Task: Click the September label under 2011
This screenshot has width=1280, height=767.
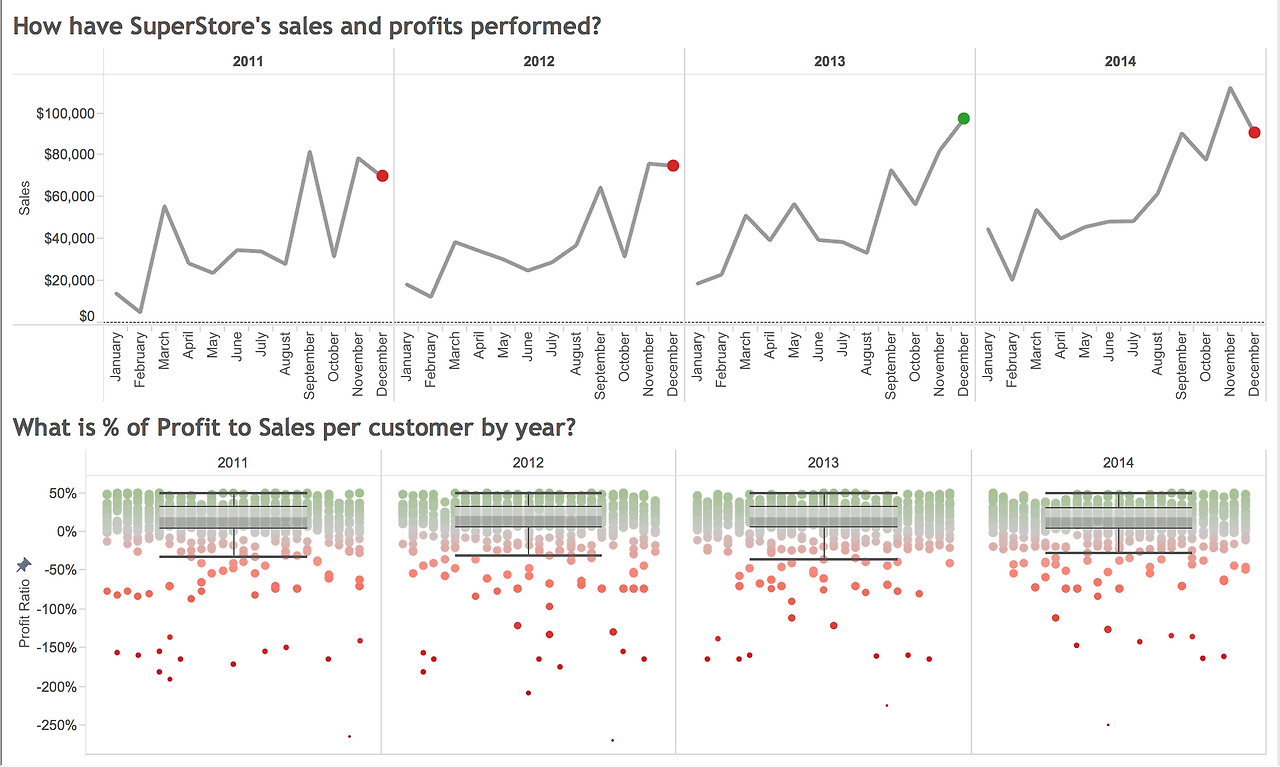Action: pos(309,367)
